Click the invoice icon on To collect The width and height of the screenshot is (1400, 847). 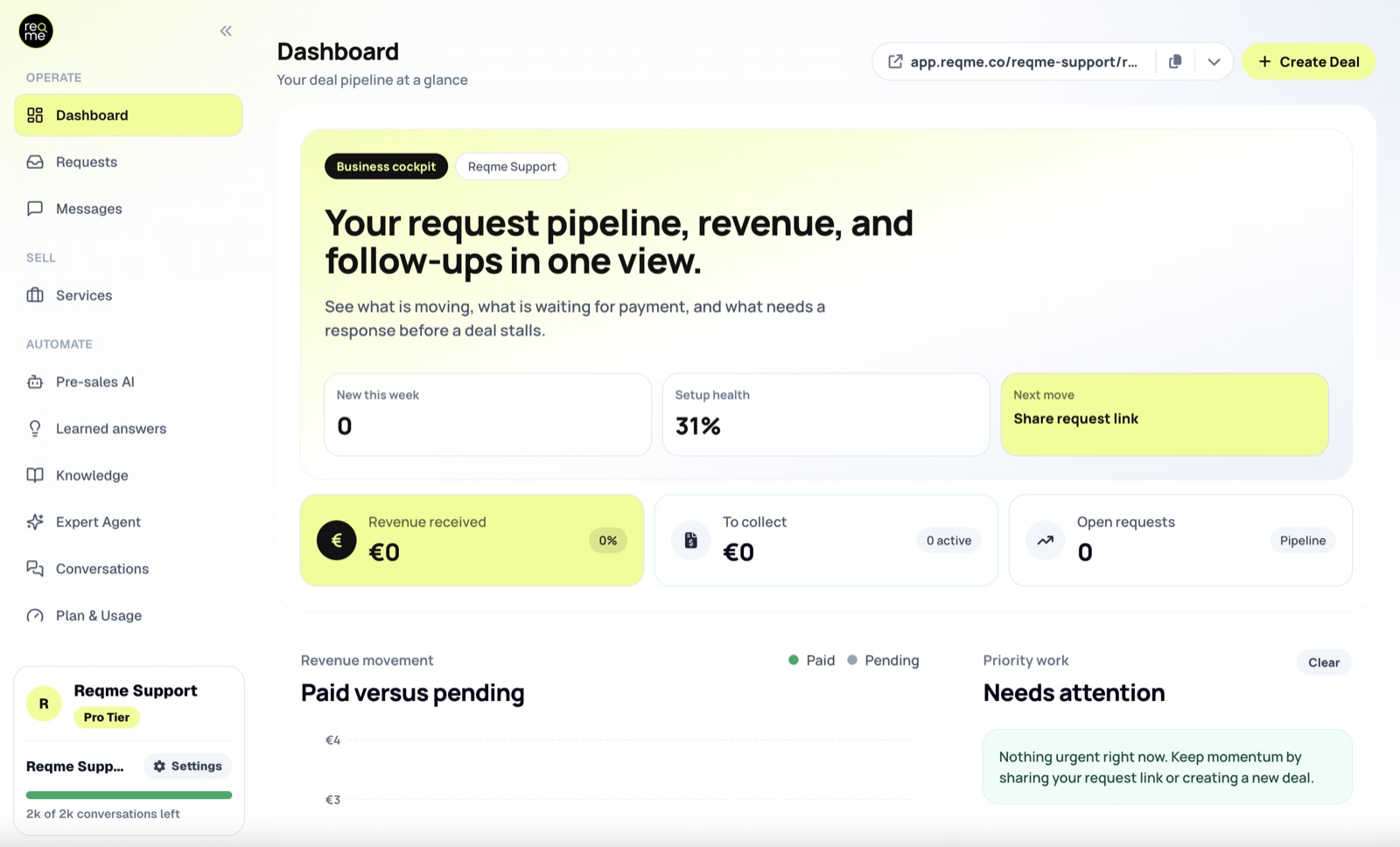point(690,541)
